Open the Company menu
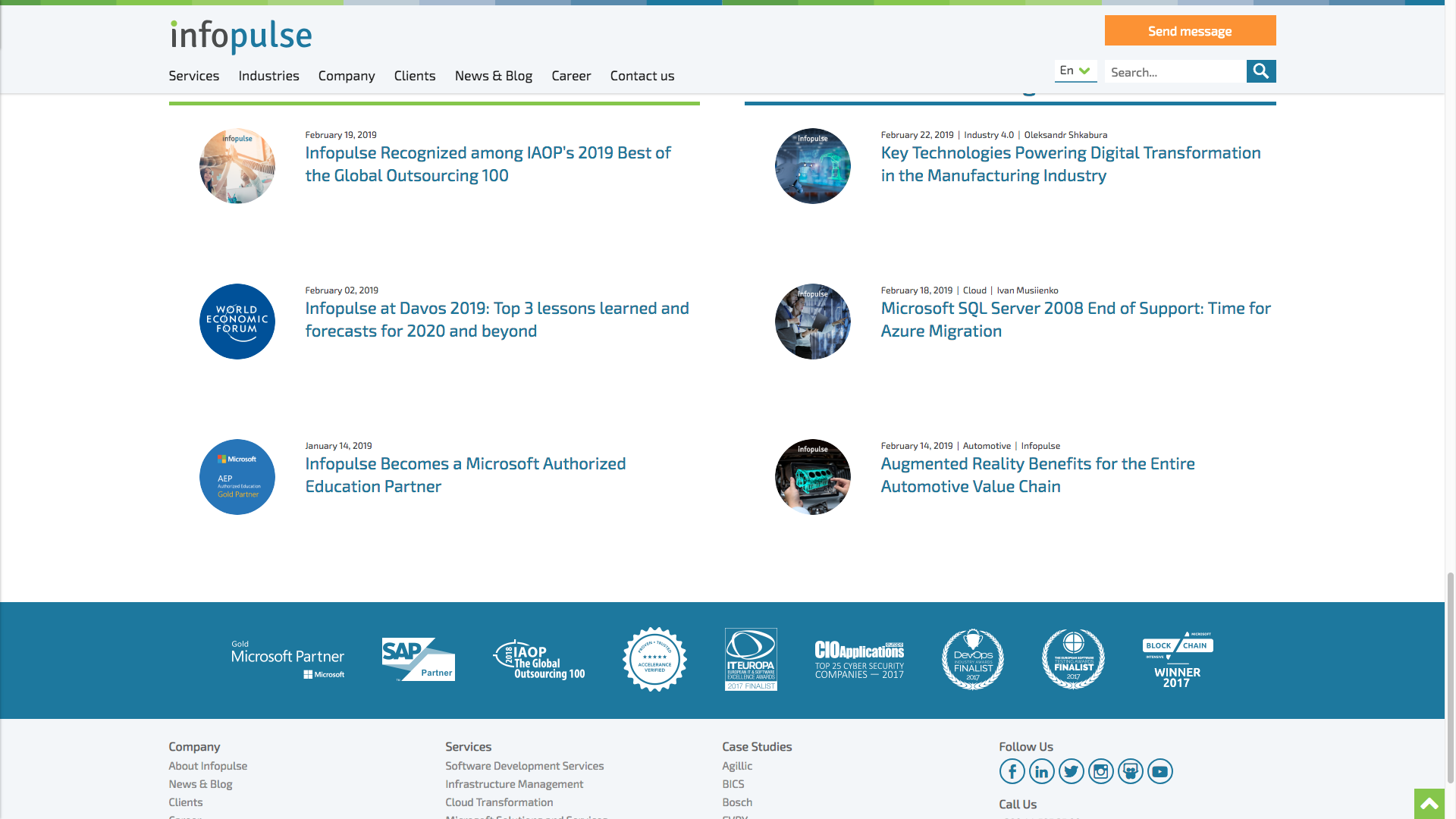 click(347, 76)
